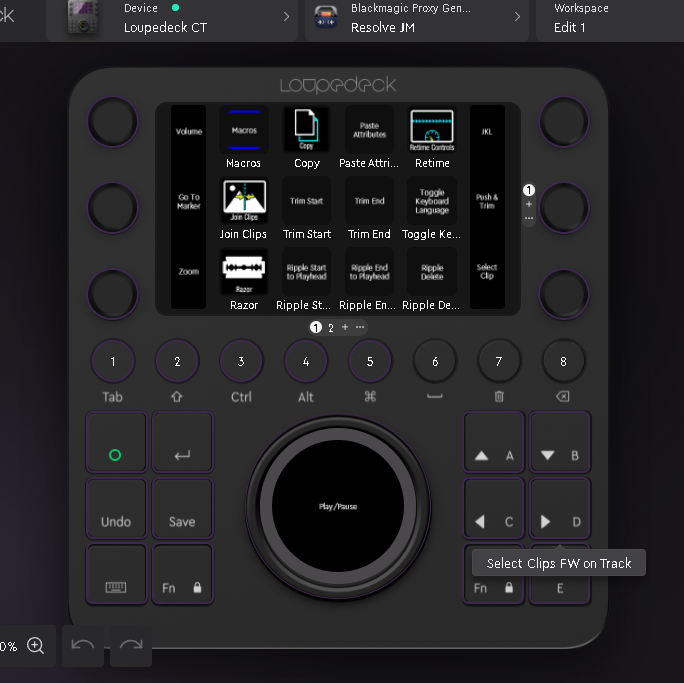Select the up arrow A button
This screenshot has height=683, width=684.
tap(493, 442)
